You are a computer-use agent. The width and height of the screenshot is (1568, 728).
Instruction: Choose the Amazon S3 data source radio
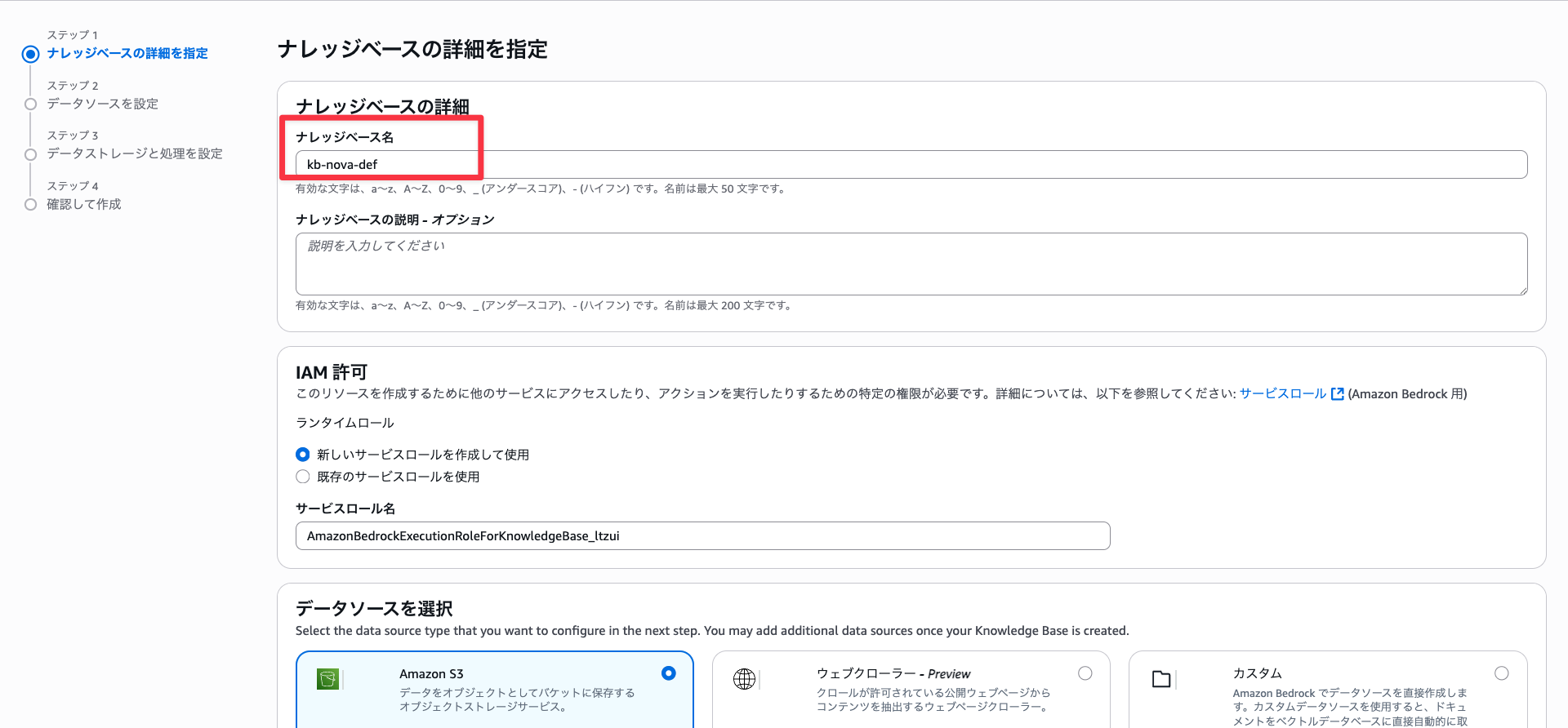coord(669,673)
